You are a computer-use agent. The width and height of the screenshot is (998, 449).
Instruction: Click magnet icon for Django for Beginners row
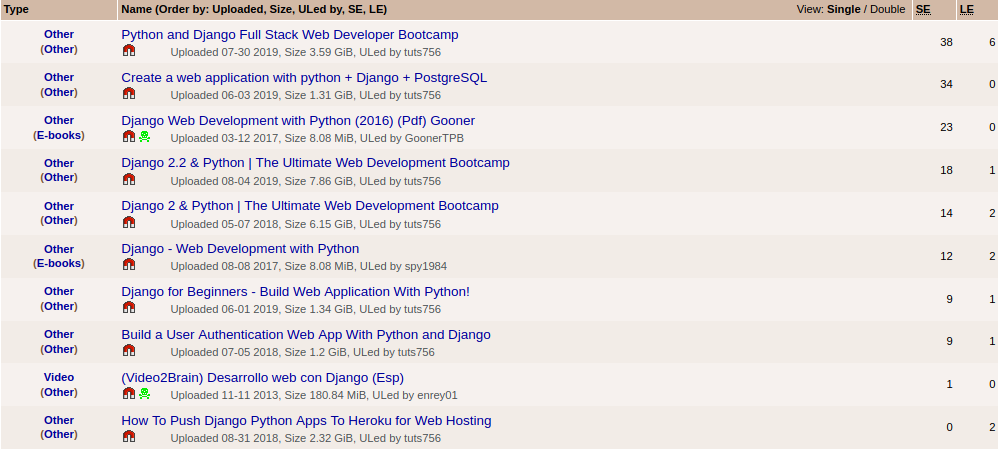(129, 308)
